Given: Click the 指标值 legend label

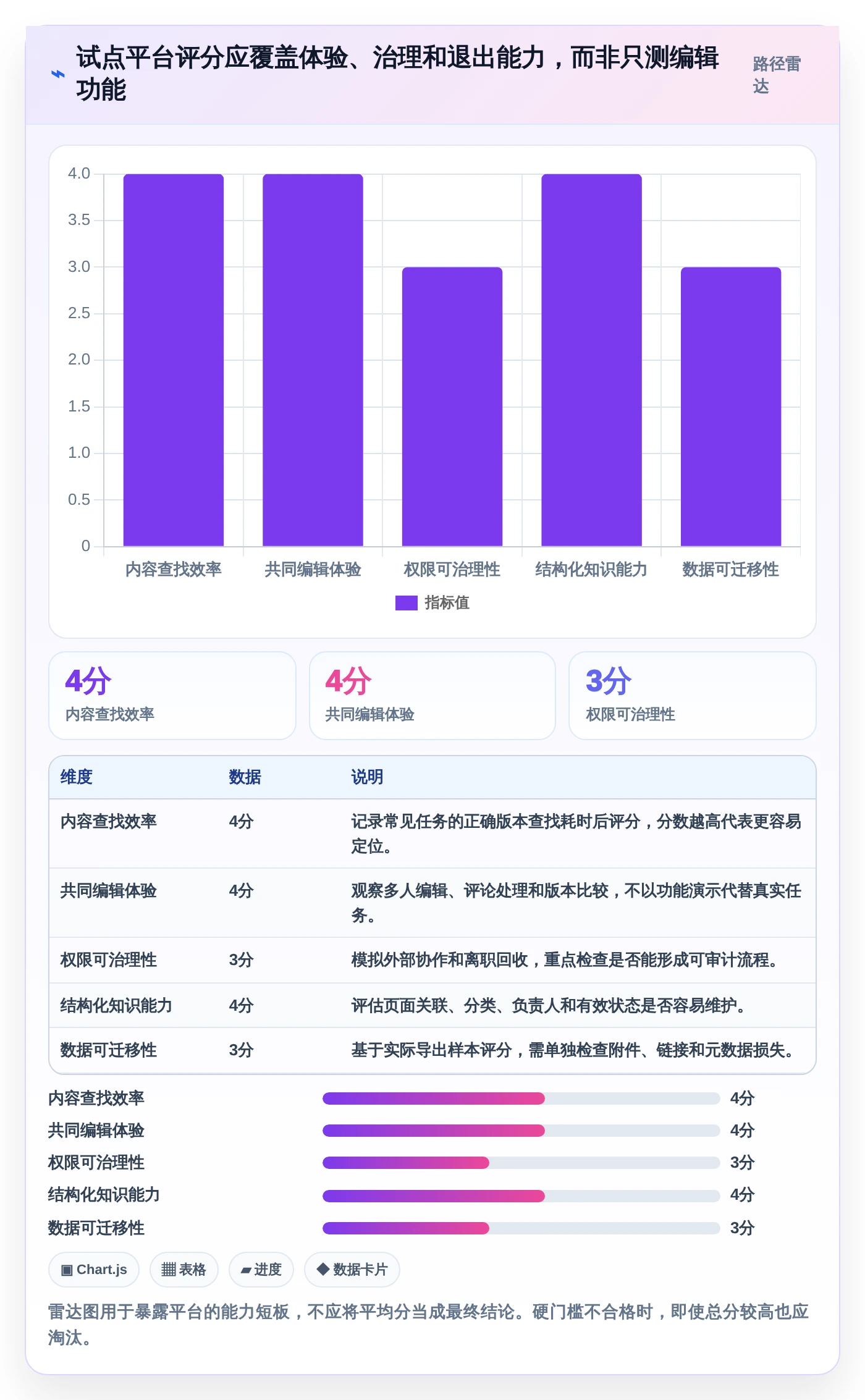Looking at the screenshot, I should coord(447,603).
